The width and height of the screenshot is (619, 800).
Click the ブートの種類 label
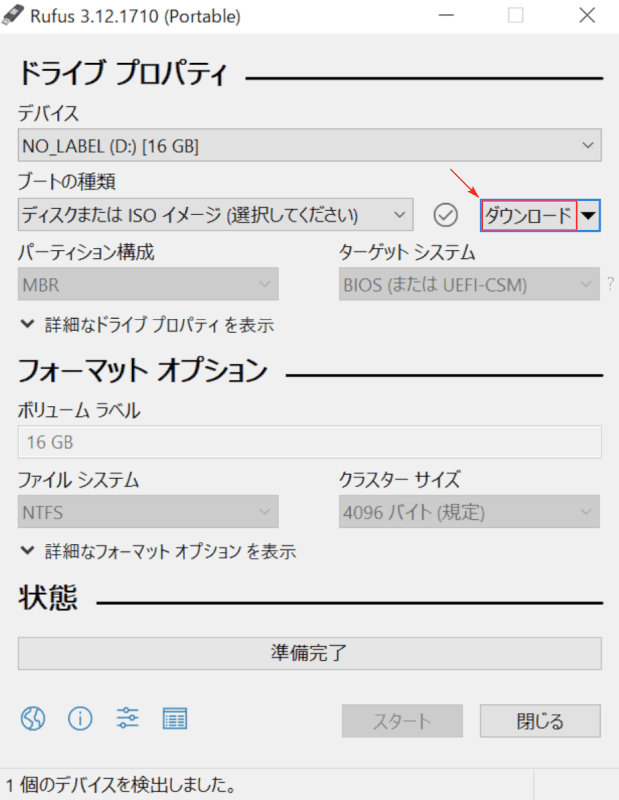click(x=67, y=182)
